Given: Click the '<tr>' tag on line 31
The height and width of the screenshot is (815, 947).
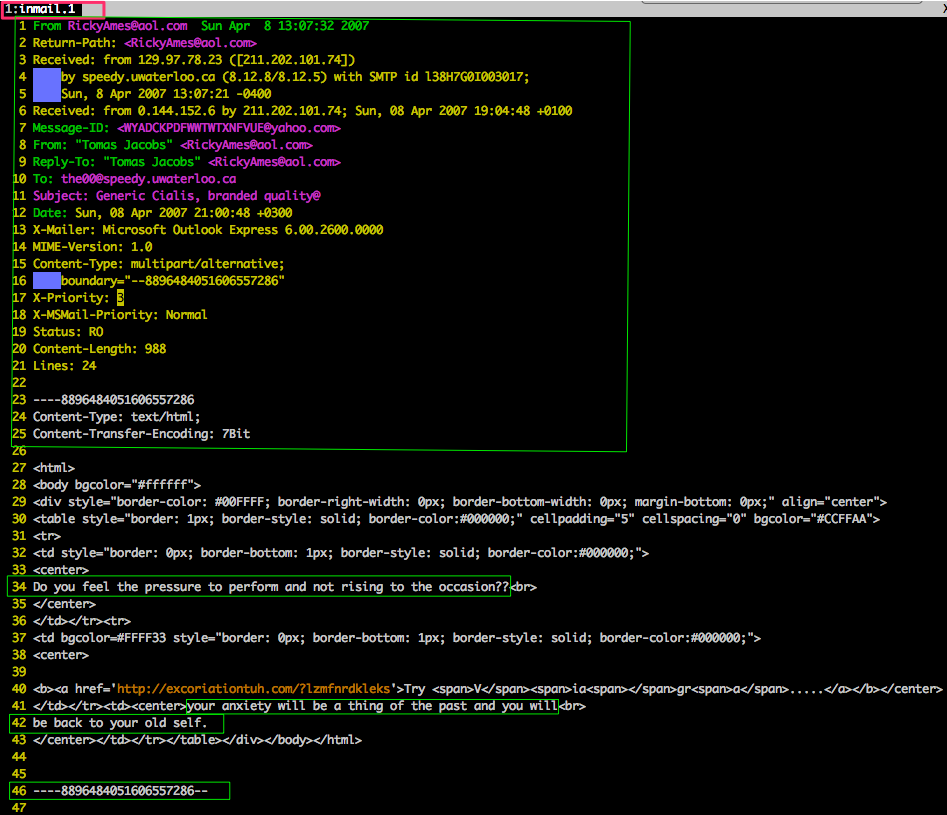Looking at the screenshot, I should [47, 535].
